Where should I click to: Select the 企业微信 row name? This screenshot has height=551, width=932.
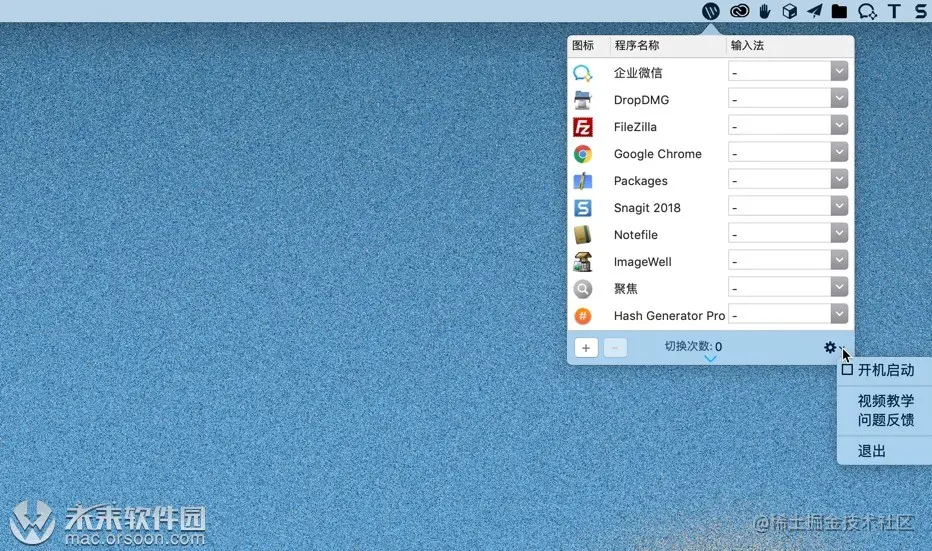(638, 73)
